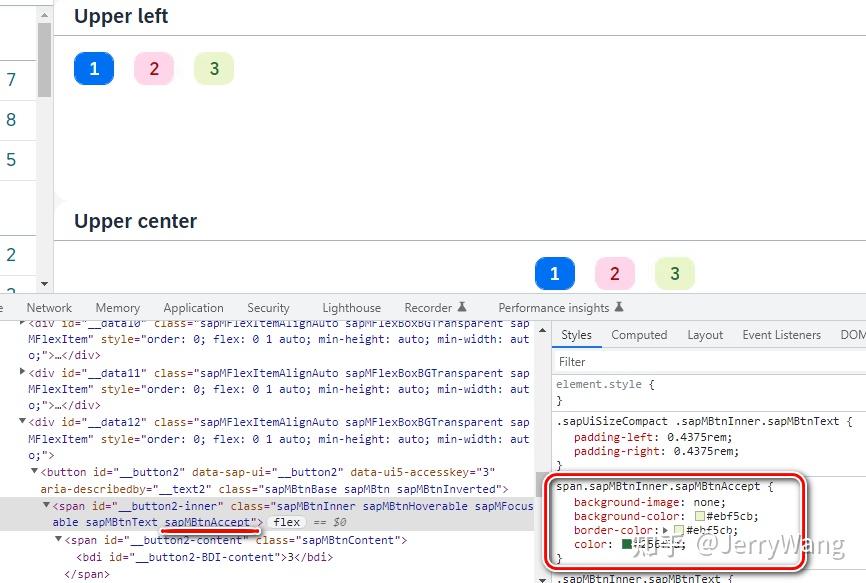Image resolution: width=866 pixels, height=583 pixels.
Task: Open the Layout tab
Action: (705, 334)
